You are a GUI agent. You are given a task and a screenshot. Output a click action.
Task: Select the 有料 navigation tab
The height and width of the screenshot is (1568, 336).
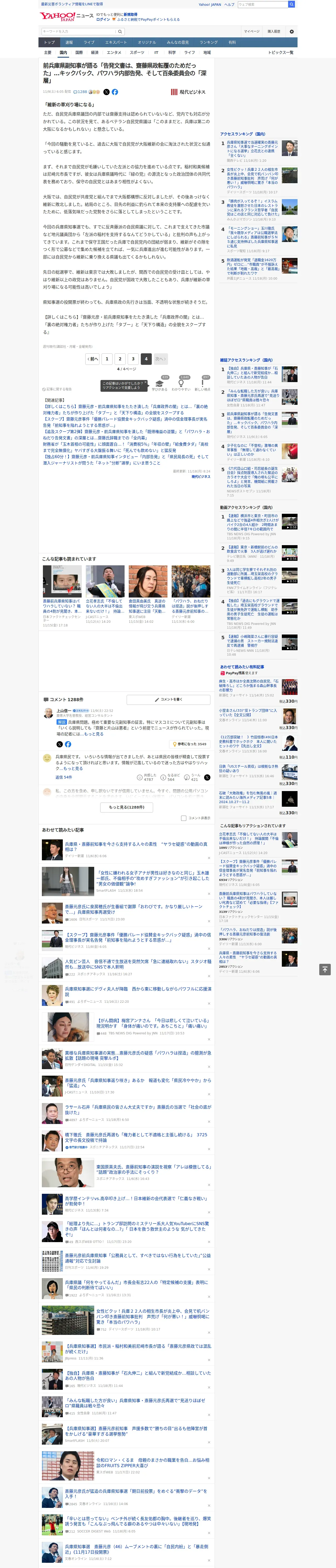click(x=232, y=43)
